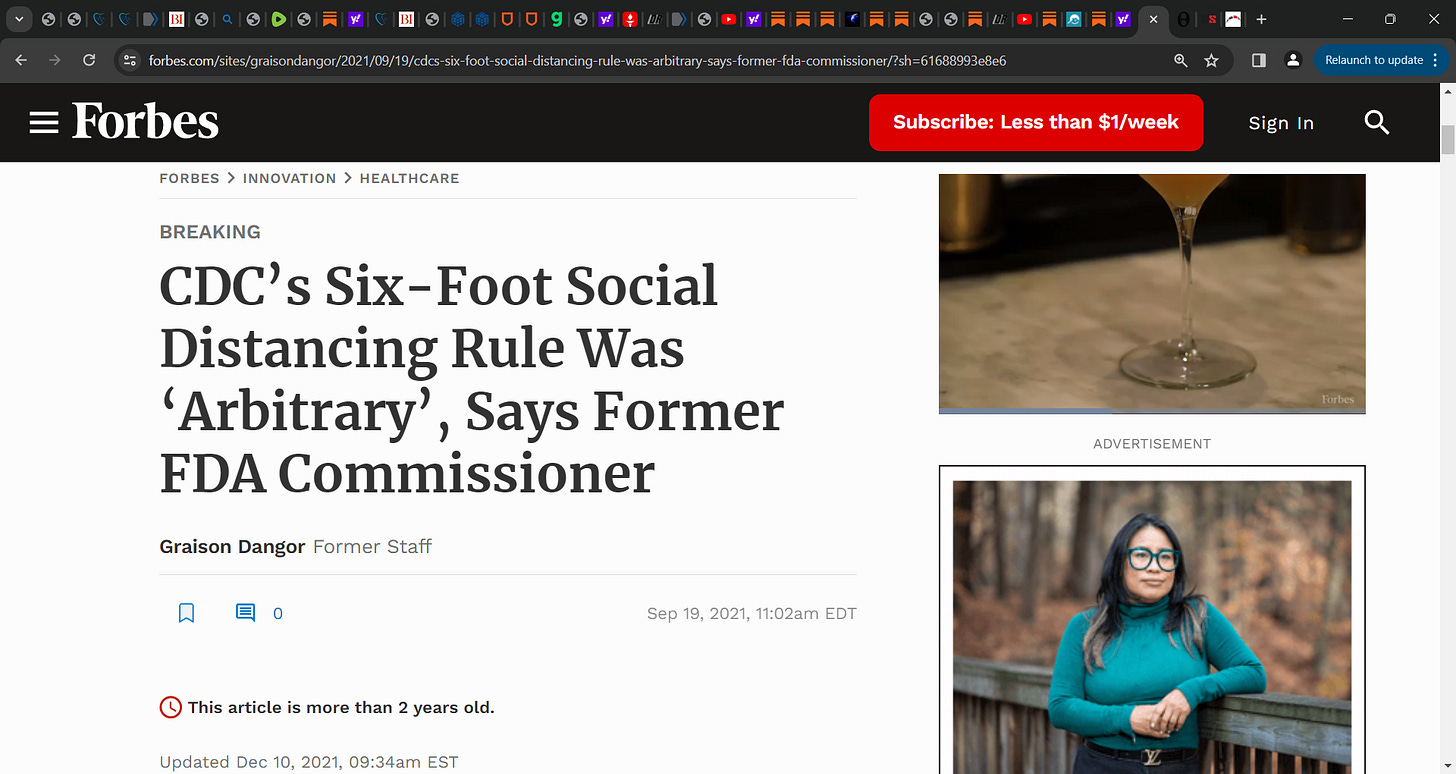Screen dimensions: 1456x774
Task: Switch to the white tab with red arc
Action: pyautogui.click(x=1234, y=19)
